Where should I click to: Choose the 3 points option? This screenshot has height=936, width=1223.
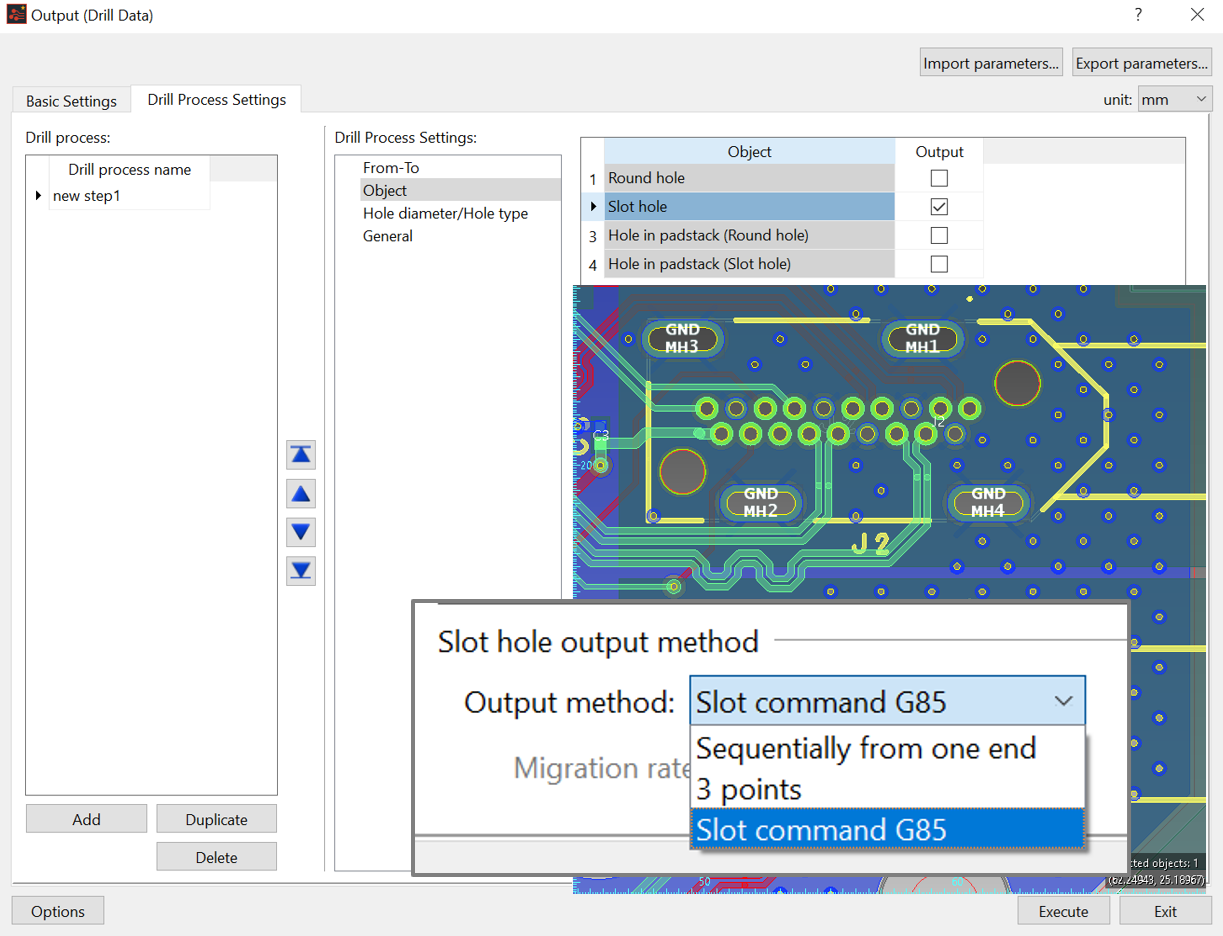887,789
